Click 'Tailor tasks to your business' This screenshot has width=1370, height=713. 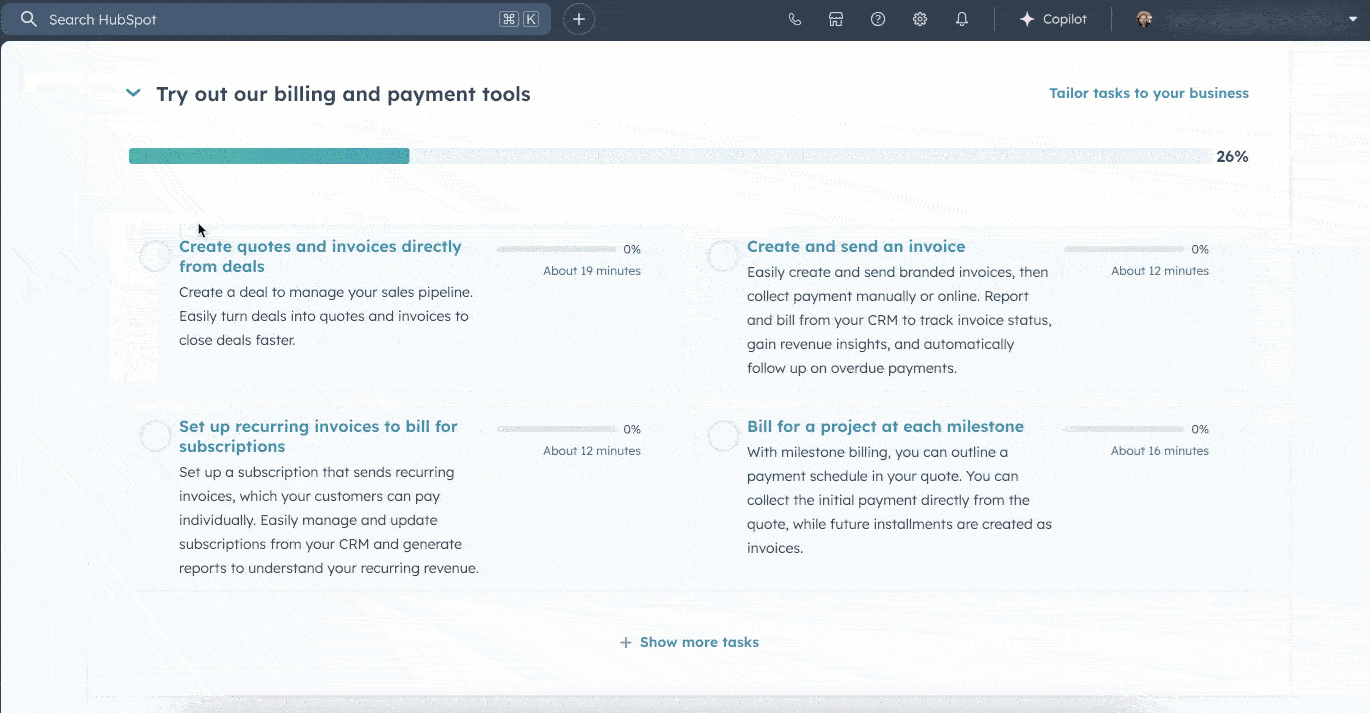1148,92
